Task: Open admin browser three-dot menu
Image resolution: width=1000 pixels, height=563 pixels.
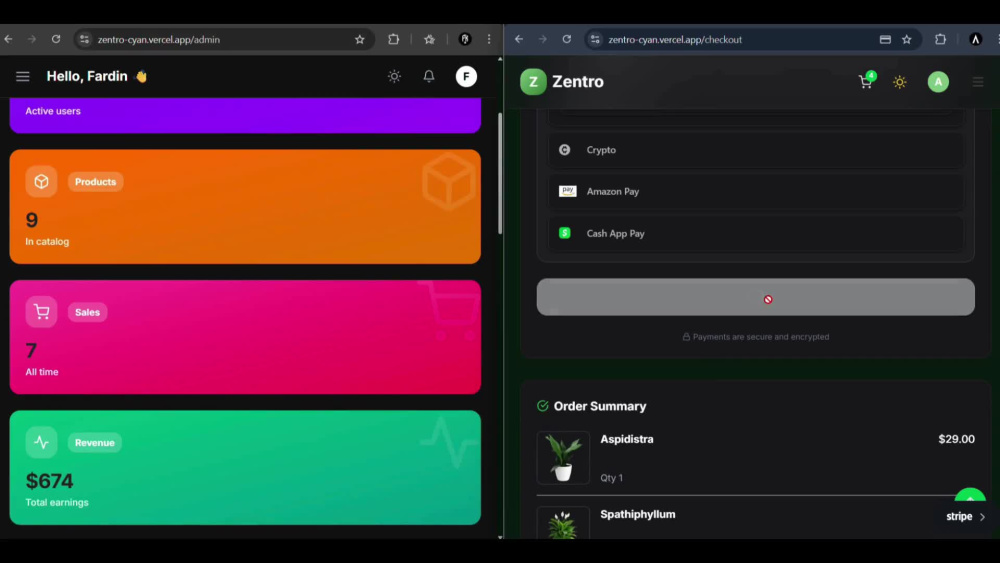Action: pyautogui.click(x=489, y=40)
